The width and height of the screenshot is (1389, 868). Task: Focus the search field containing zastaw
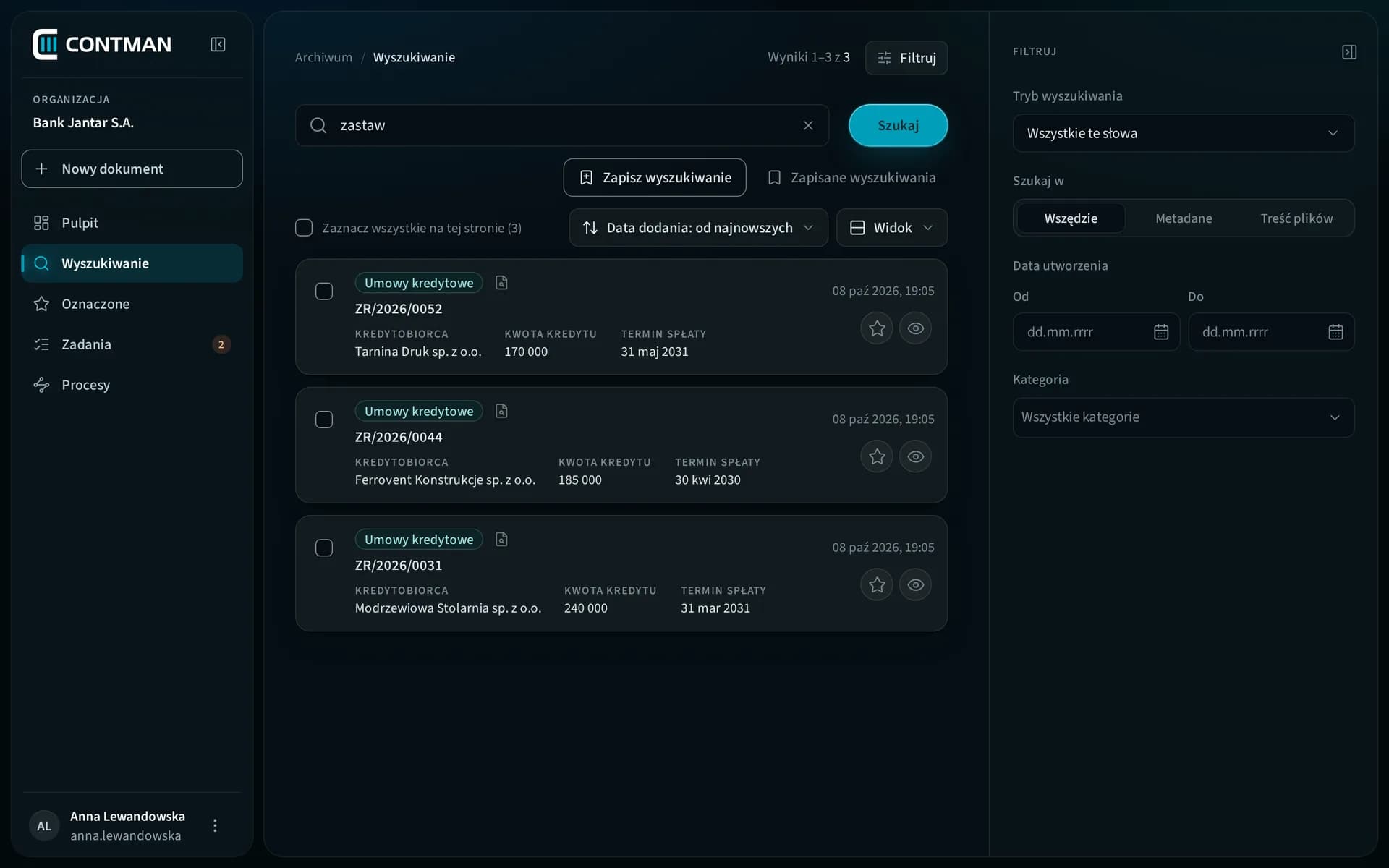click(562, 126)
